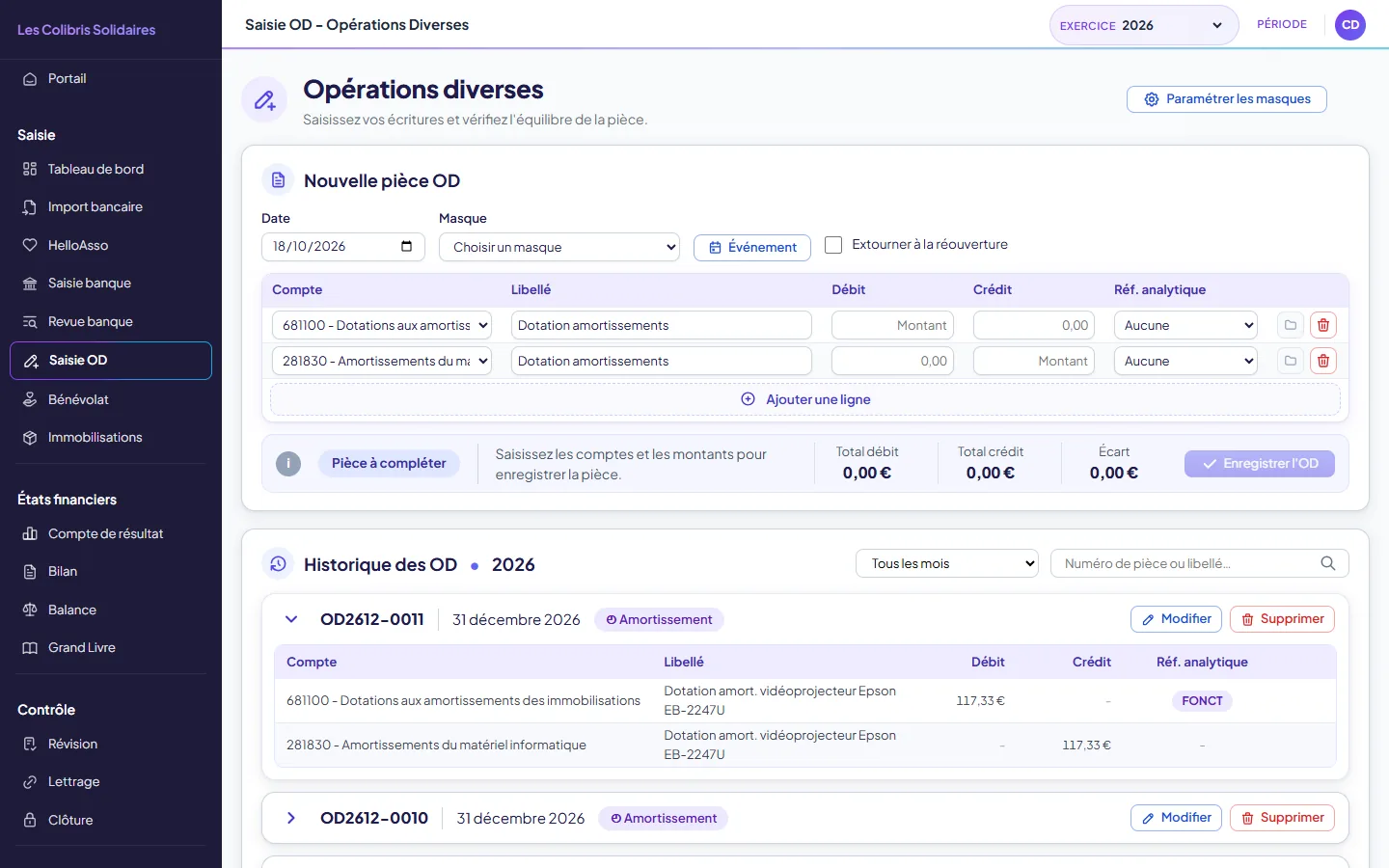
Task: Open Grand Livre report
Action: (111, 648)
